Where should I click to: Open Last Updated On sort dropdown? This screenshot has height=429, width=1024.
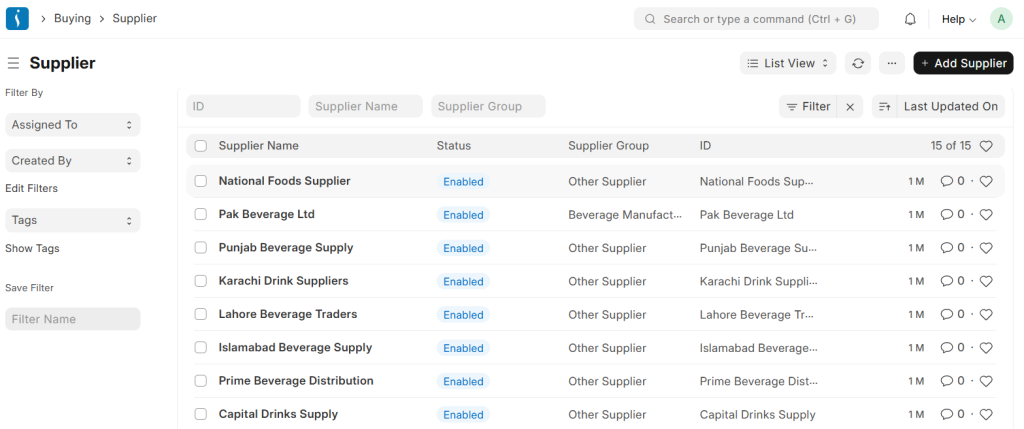(x=950, y=106)
